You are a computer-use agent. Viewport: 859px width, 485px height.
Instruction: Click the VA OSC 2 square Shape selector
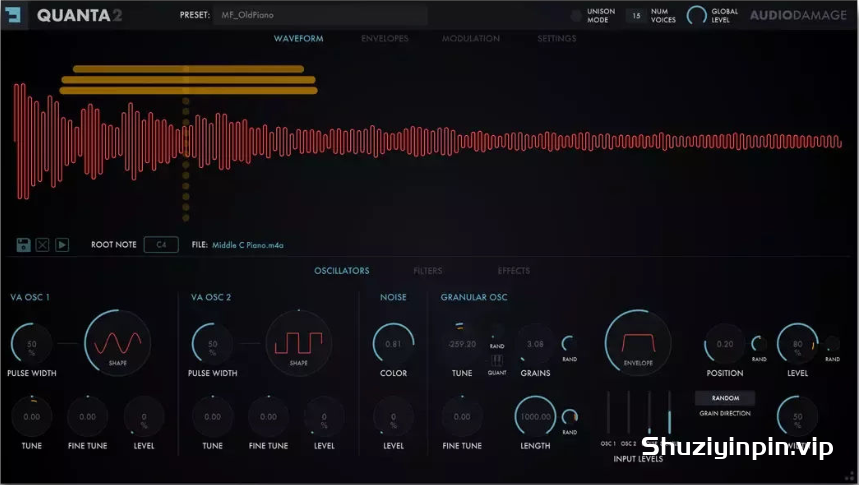click(299, 343)
